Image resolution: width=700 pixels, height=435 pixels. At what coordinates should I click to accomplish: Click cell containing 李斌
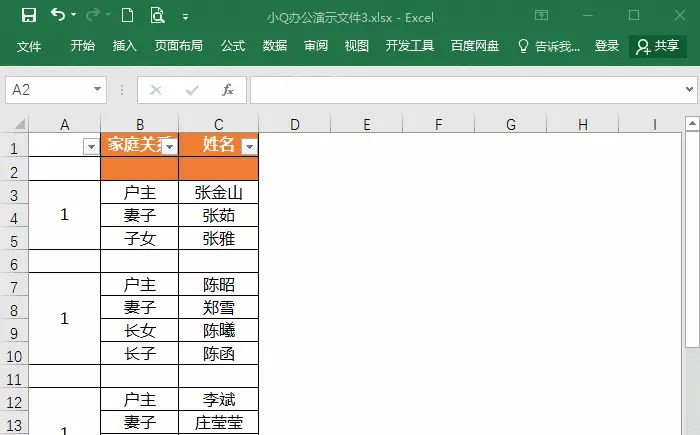click(219, 399)
